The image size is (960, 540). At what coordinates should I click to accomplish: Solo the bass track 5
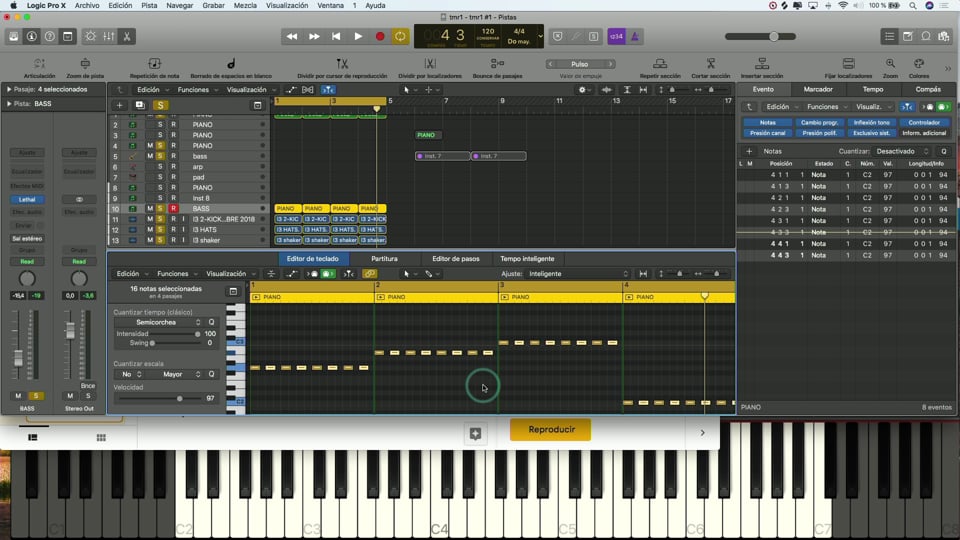point(160,156)
